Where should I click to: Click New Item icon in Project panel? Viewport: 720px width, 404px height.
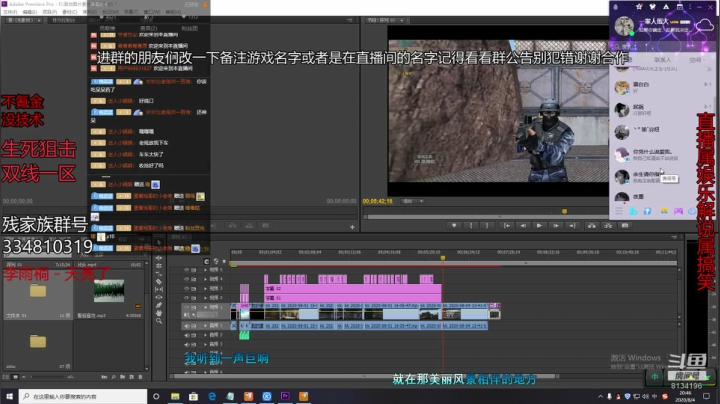(x=131, y=377)
